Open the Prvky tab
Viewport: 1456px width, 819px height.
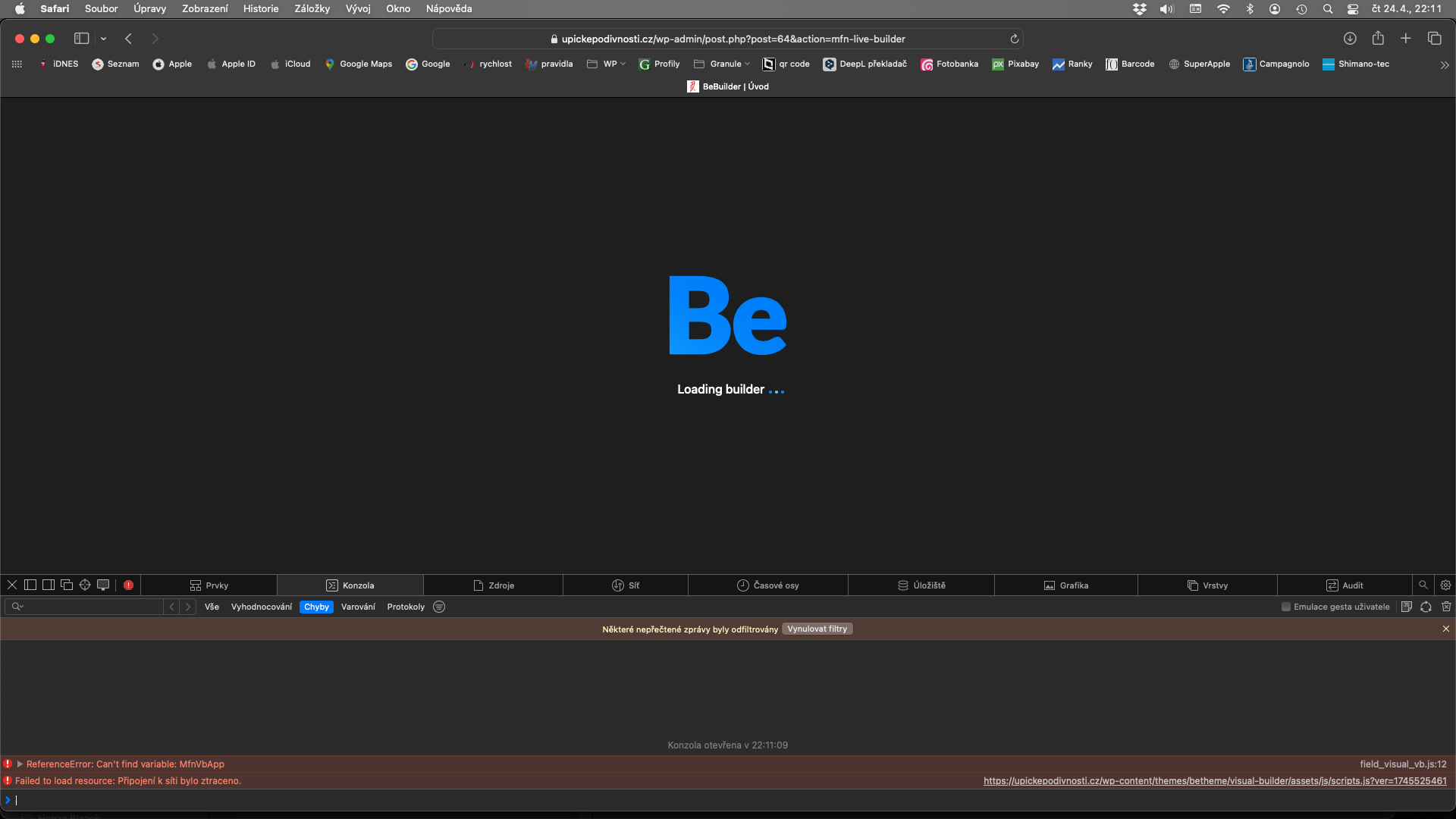tap(209, 585)
